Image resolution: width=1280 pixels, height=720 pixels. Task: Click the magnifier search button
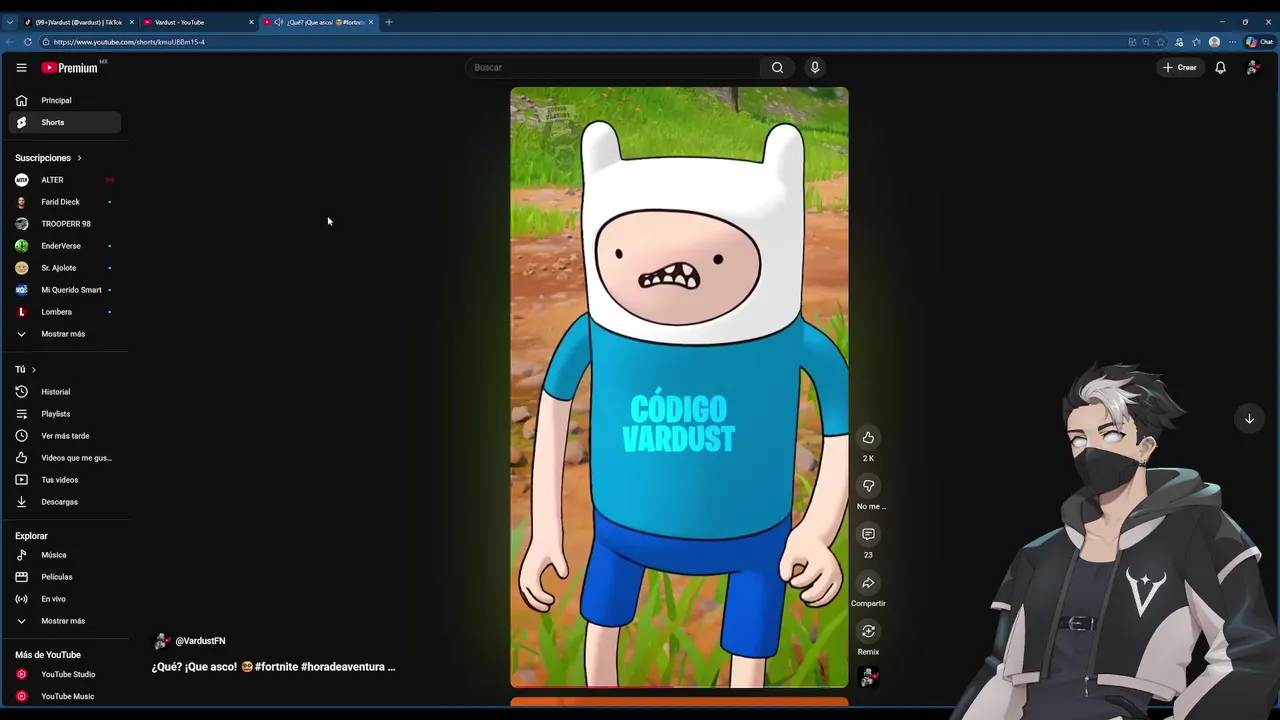click(777, 67)
